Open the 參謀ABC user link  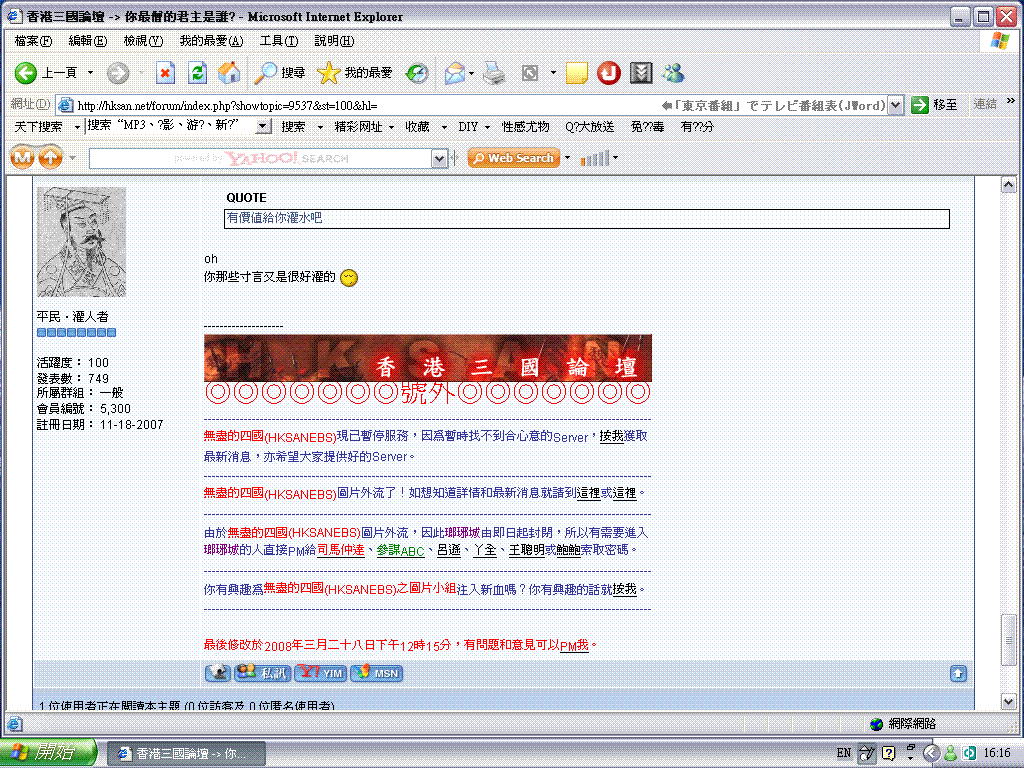pyautogui.click(x=400, y=551)
